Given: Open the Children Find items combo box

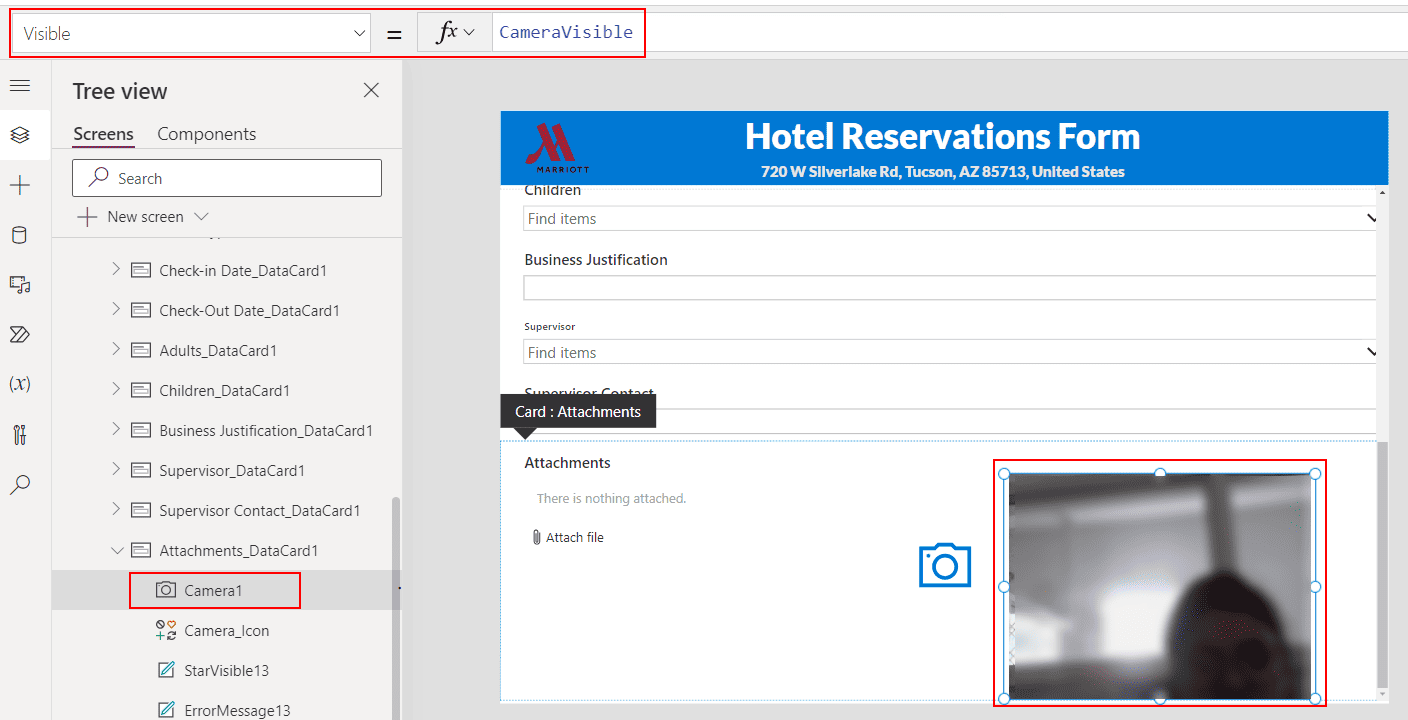Looking at the screenshot, I should pyautogui.click(x=950, y=218).
